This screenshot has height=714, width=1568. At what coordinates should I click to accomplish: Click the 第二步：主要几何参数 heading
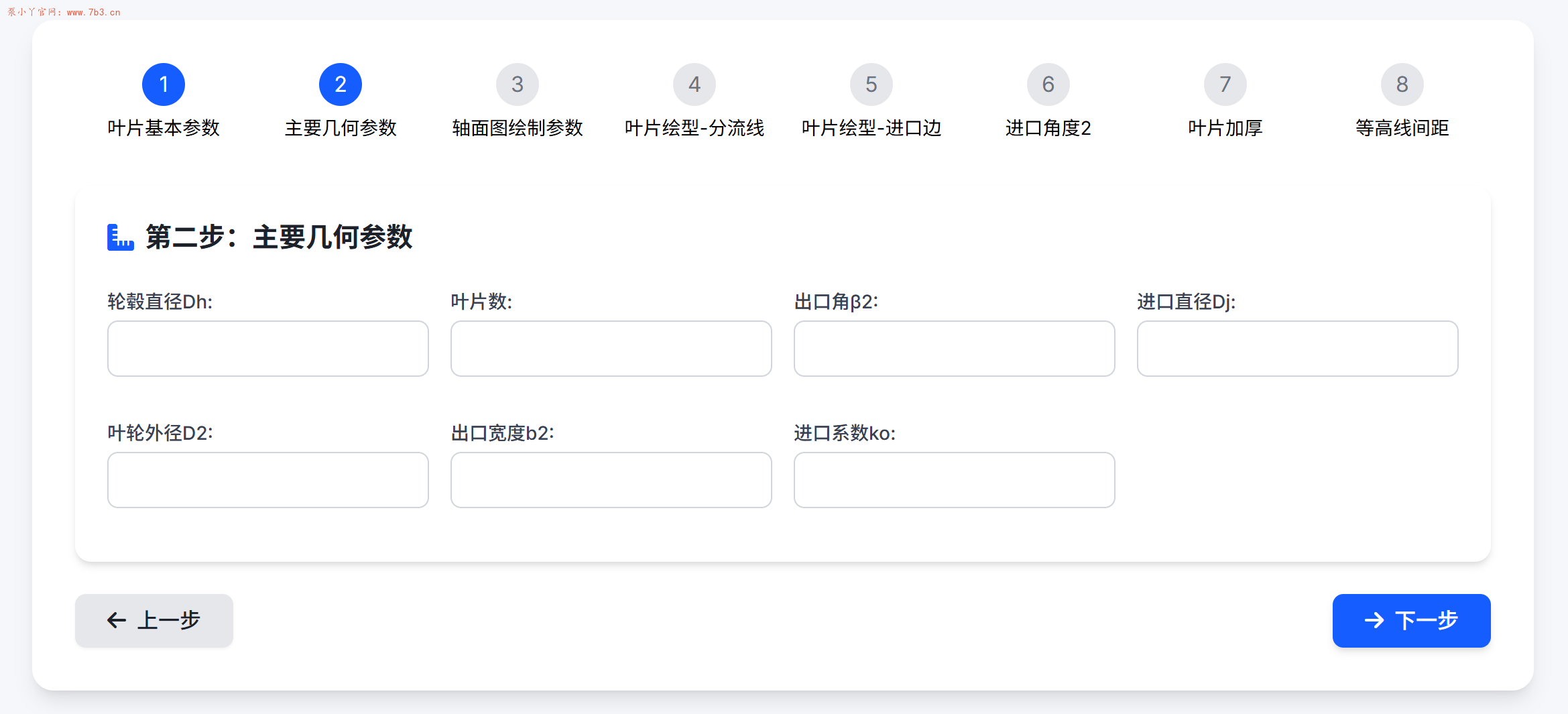pos(279,237)
